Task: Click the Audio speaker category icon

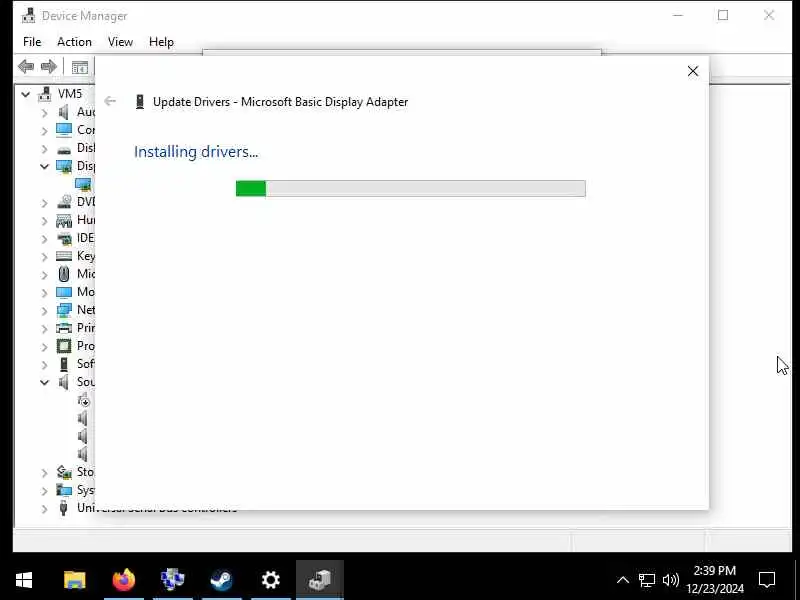Action: pos(64,112)
